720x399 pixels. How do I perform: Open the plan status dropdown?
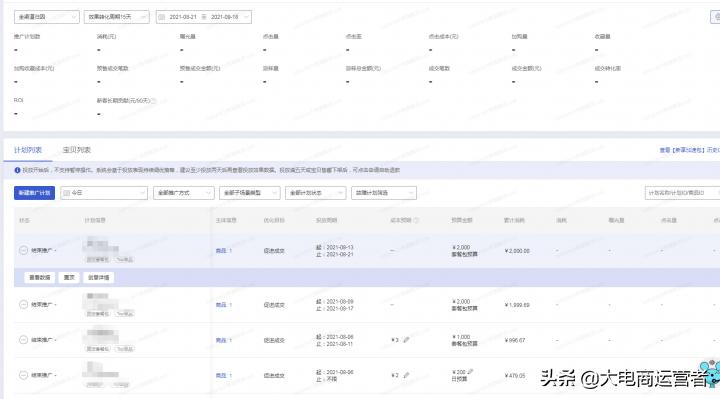315,193
